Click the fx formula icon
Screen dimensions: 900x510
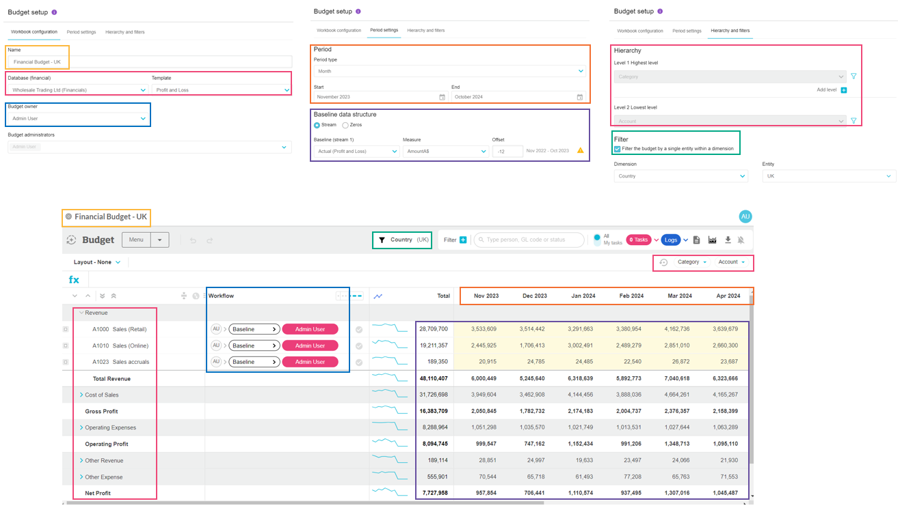tap(74, 280)
